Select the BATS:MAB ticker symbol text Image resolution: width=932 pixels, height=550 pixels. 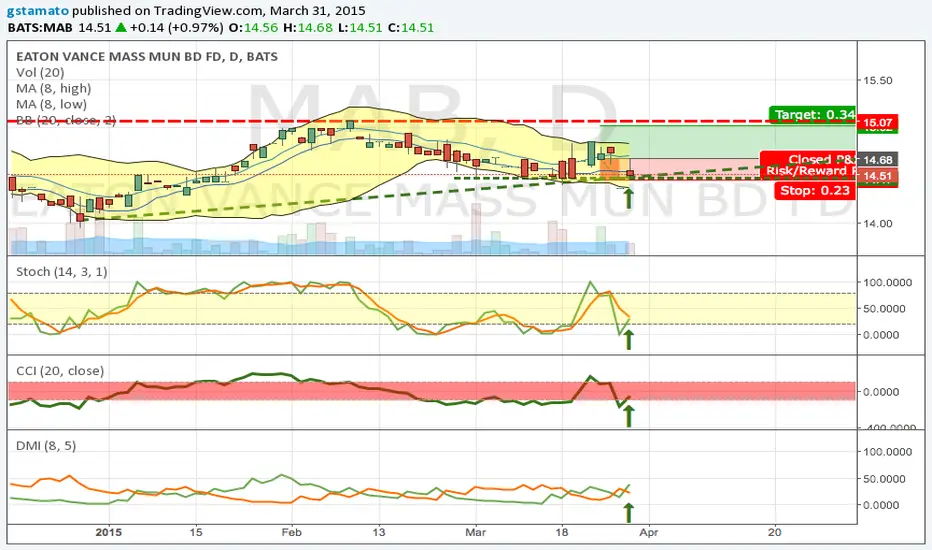(40, 27)
